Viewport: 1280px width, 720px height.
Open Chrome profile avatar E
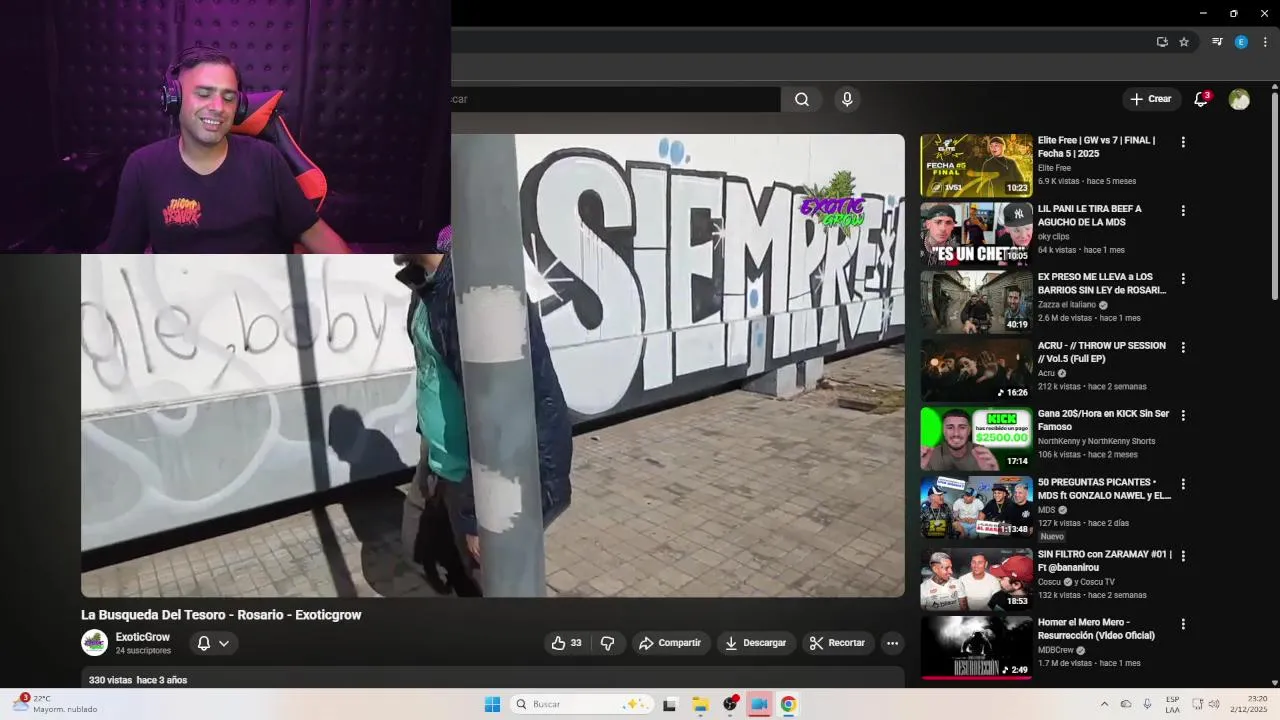tap(1241, 42)
